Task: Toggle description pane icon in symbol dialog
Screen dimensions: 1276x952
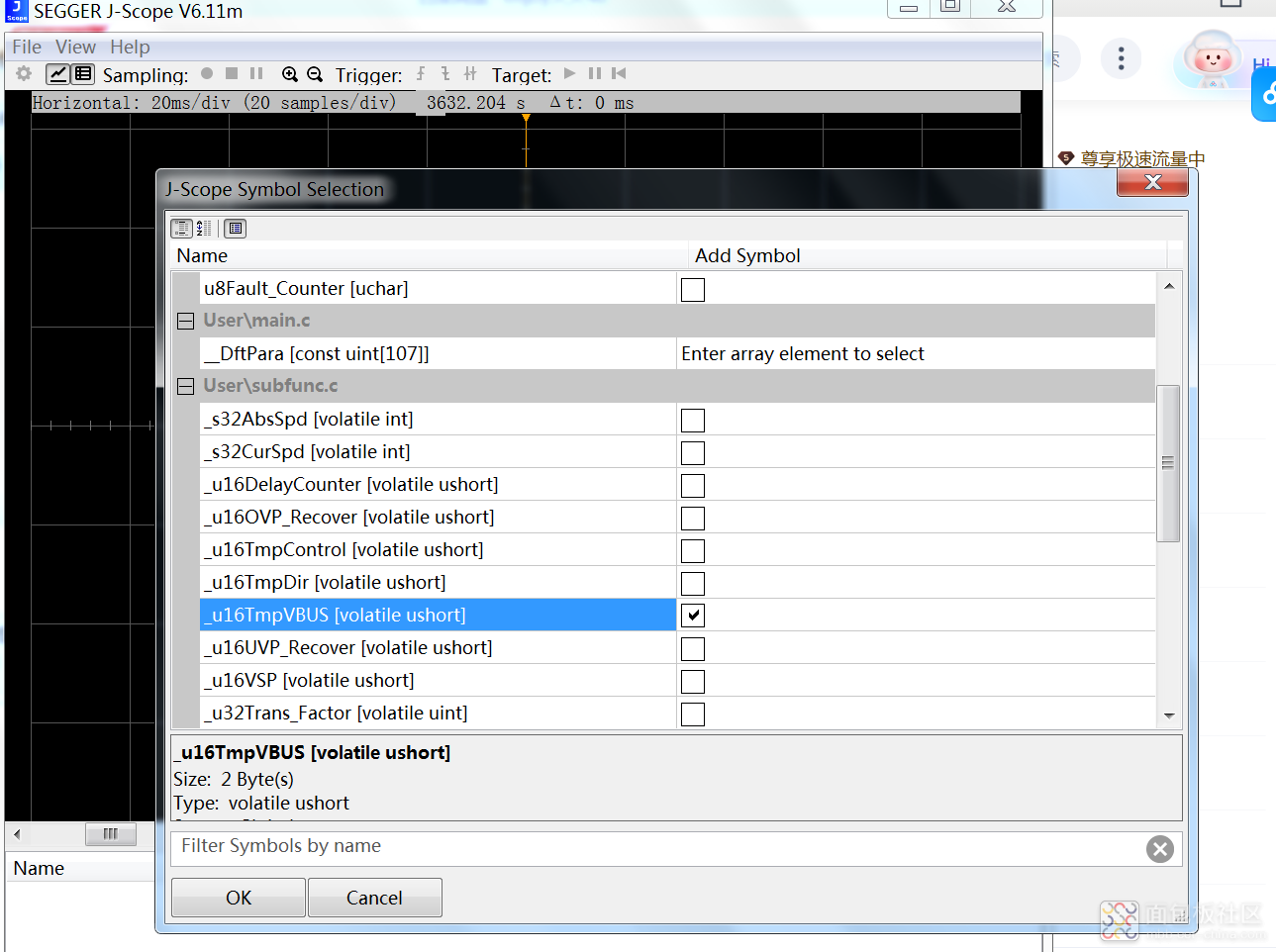Action: click(x=236, y=229)
